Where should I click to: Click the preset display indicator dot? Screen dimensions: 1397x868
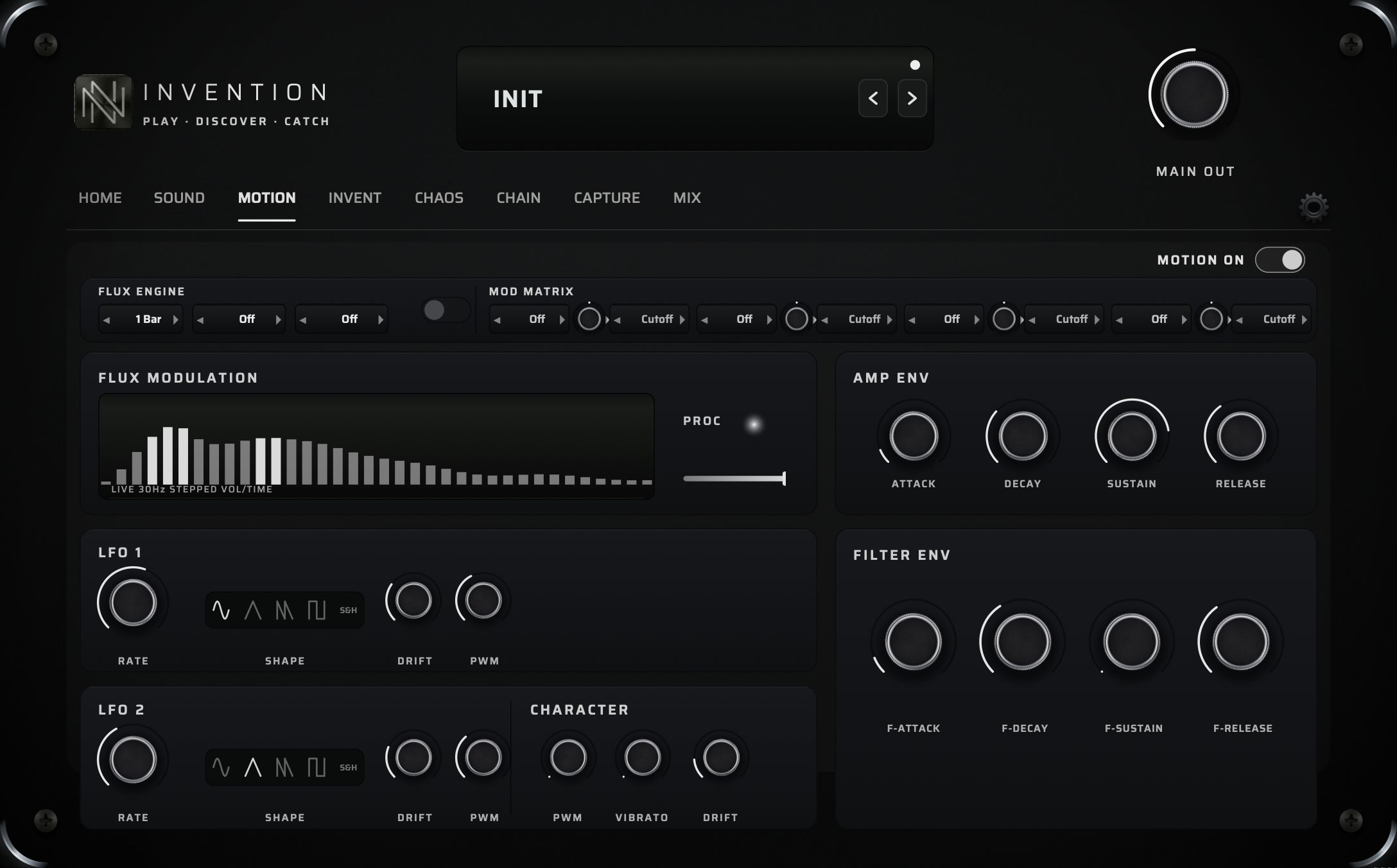(x=915, y=65)
